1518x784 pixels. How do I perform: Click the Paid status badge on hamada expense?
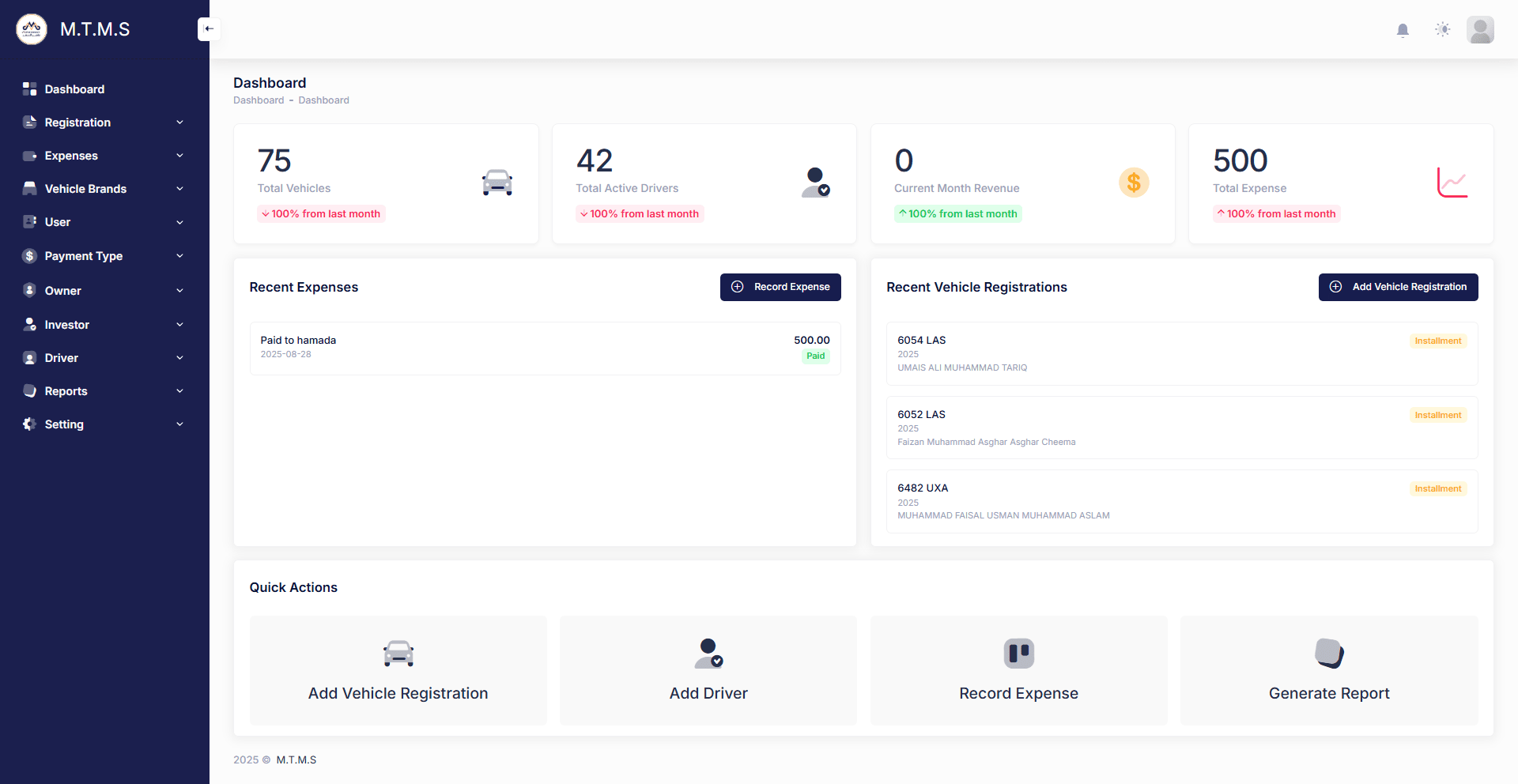click(815, 356)
